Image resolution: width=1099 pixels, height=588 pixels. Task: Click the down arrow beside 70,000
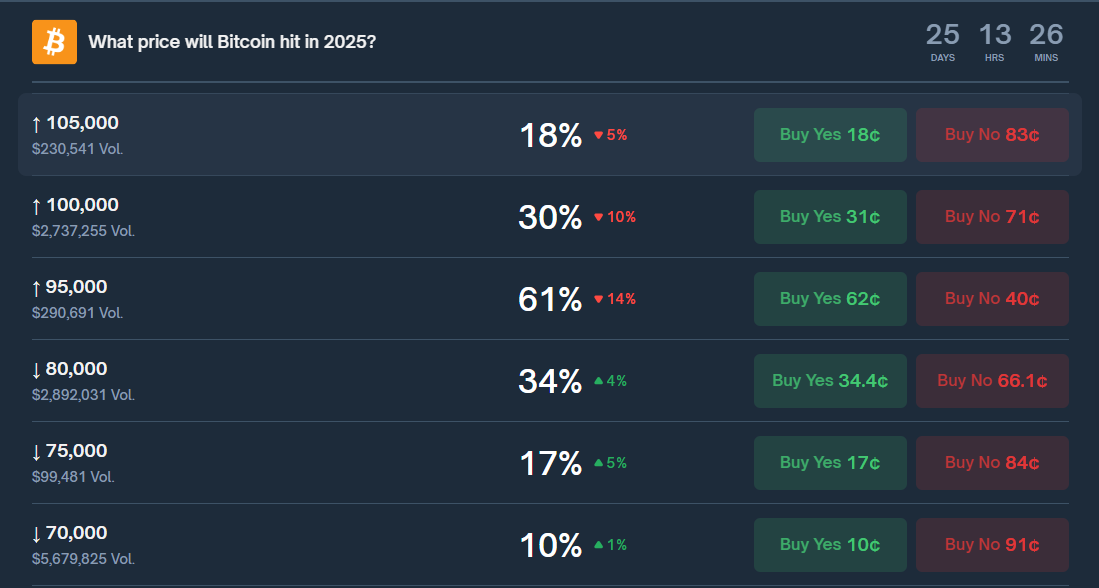pyautogui.click(x=35, y=532)
